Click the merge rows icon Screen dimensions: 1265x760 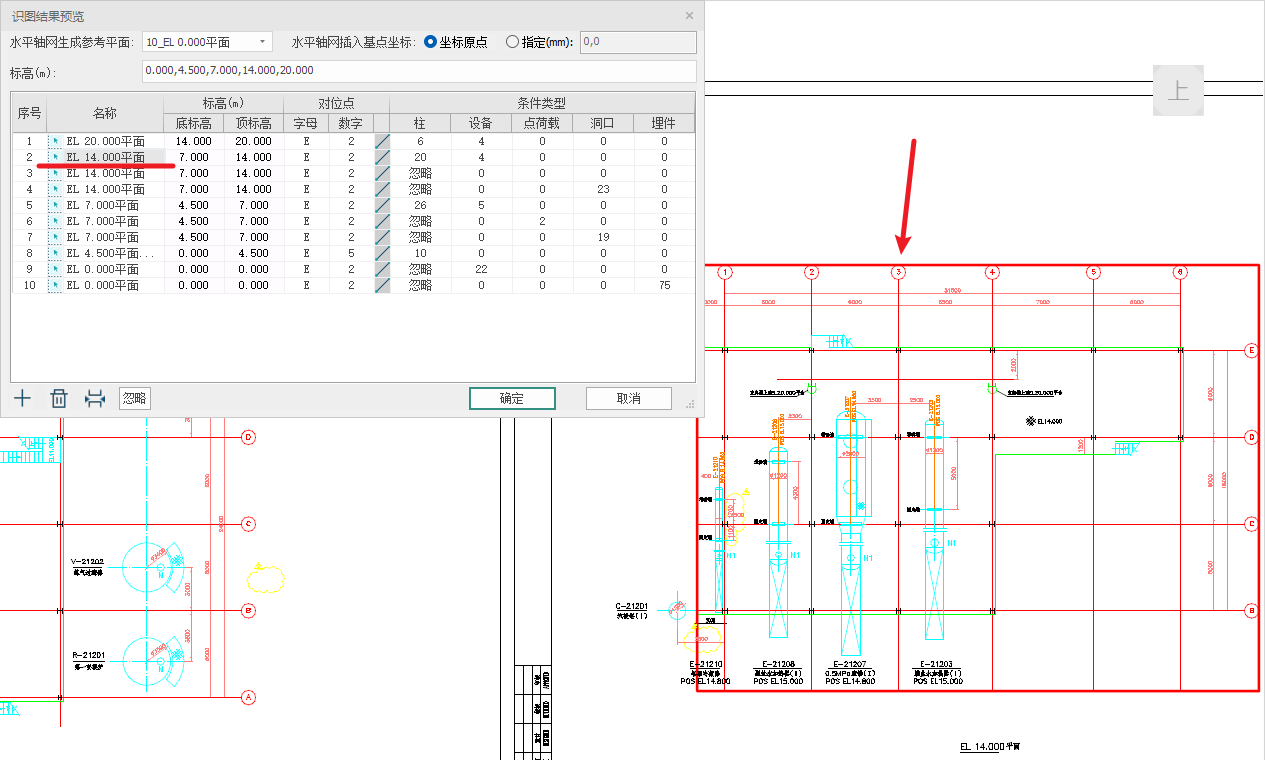pos(95,399)
